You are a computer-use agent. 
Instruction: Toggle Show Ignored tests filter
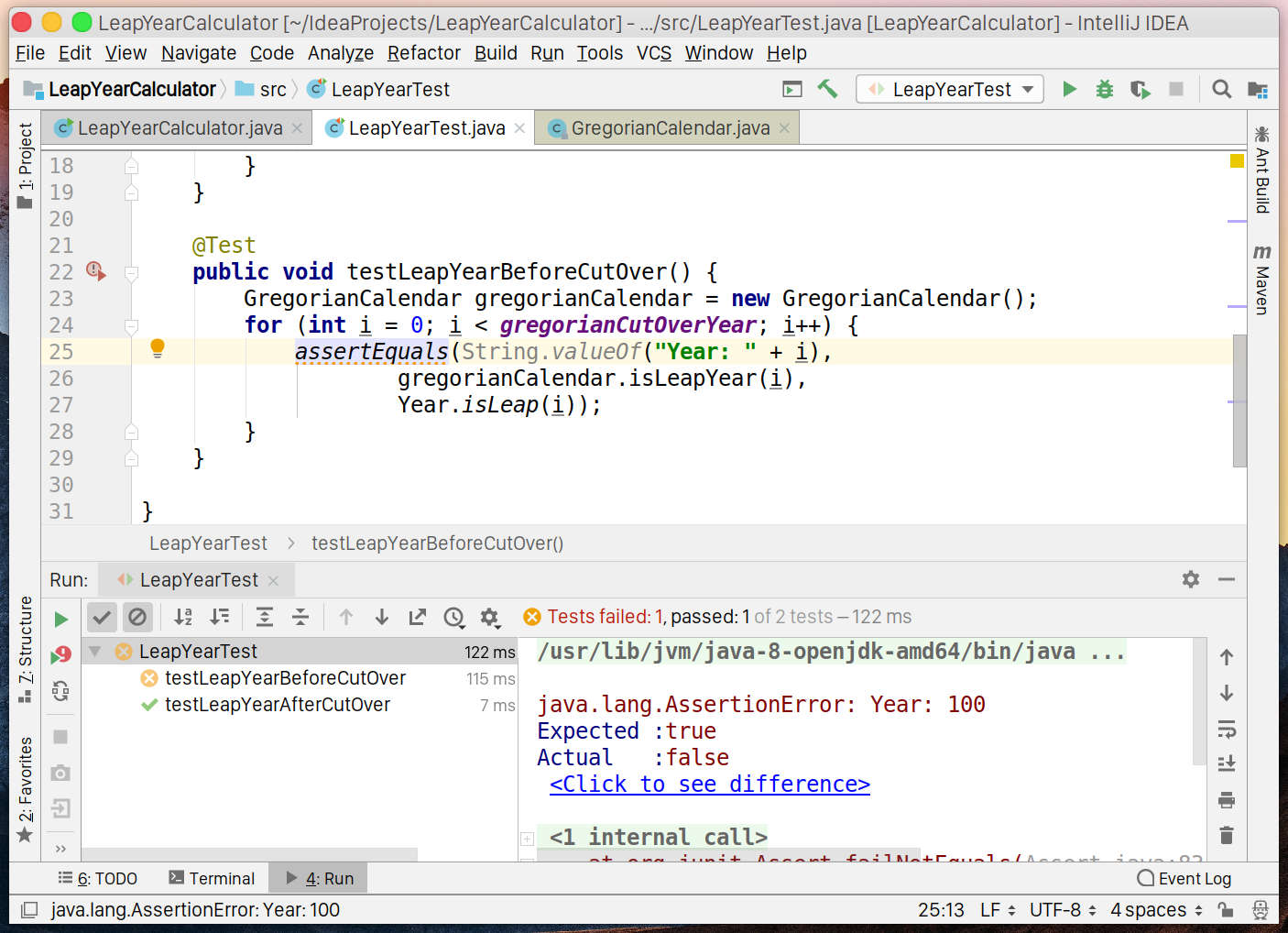137,617
